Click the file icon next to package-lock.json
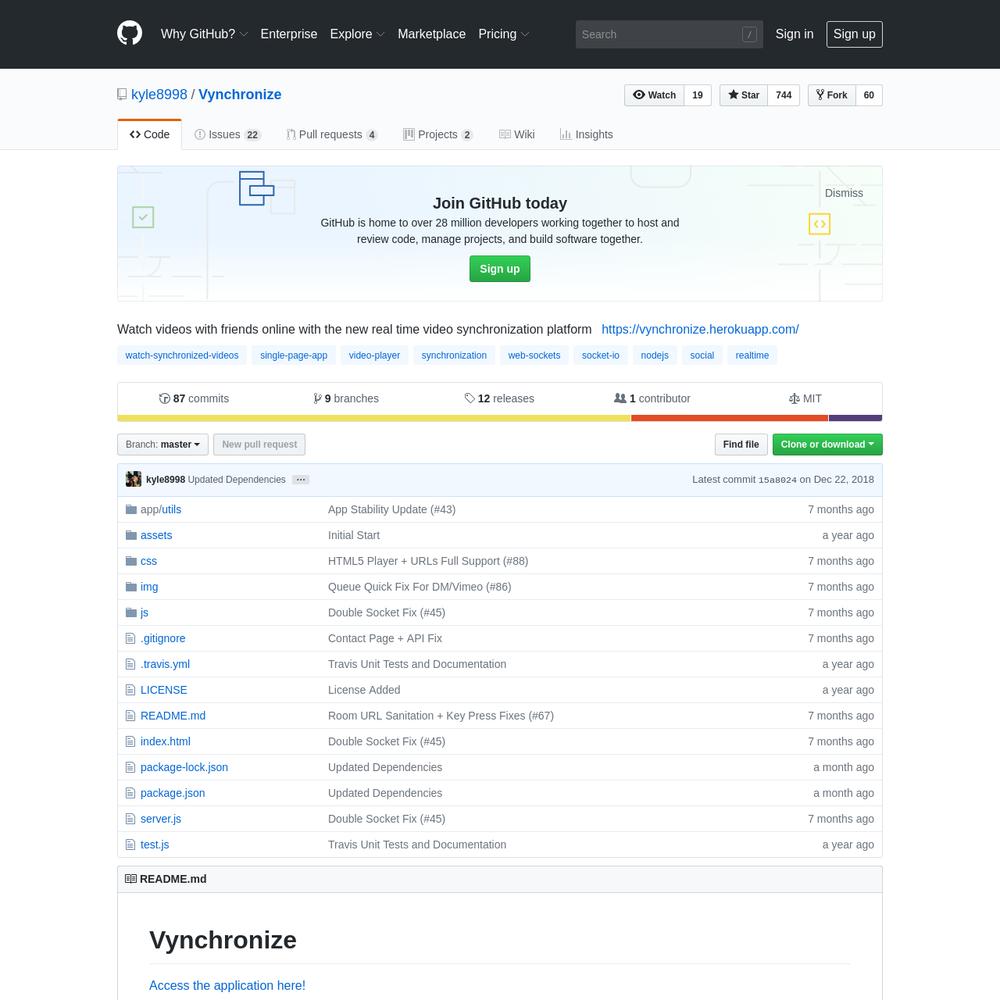Screen dimensions: 1000x1000 pos(130,767)
